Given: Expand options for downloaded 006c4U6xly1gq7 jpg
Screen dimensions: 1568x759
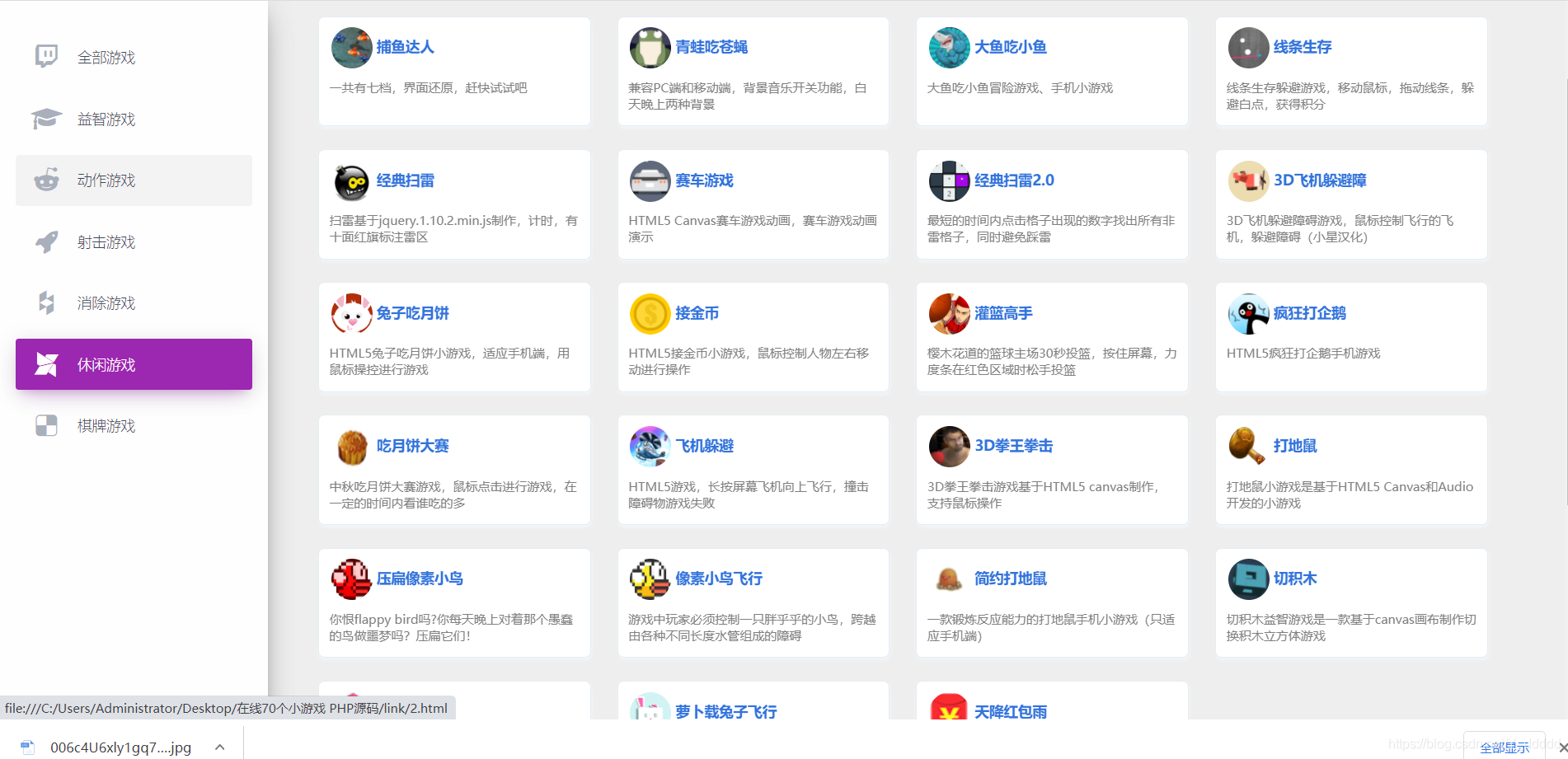Looking at the screenshot, I should click(x=220, y=747).
